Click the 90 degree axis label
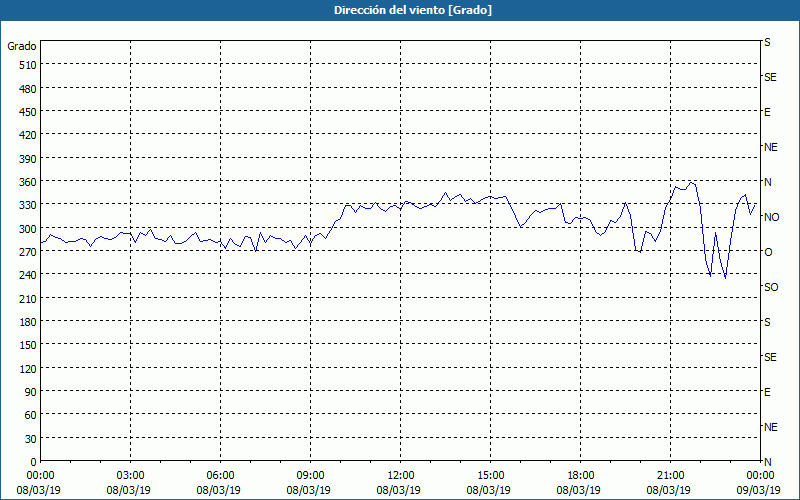Viewport: 800px width, 500px height. click(31, 392)
